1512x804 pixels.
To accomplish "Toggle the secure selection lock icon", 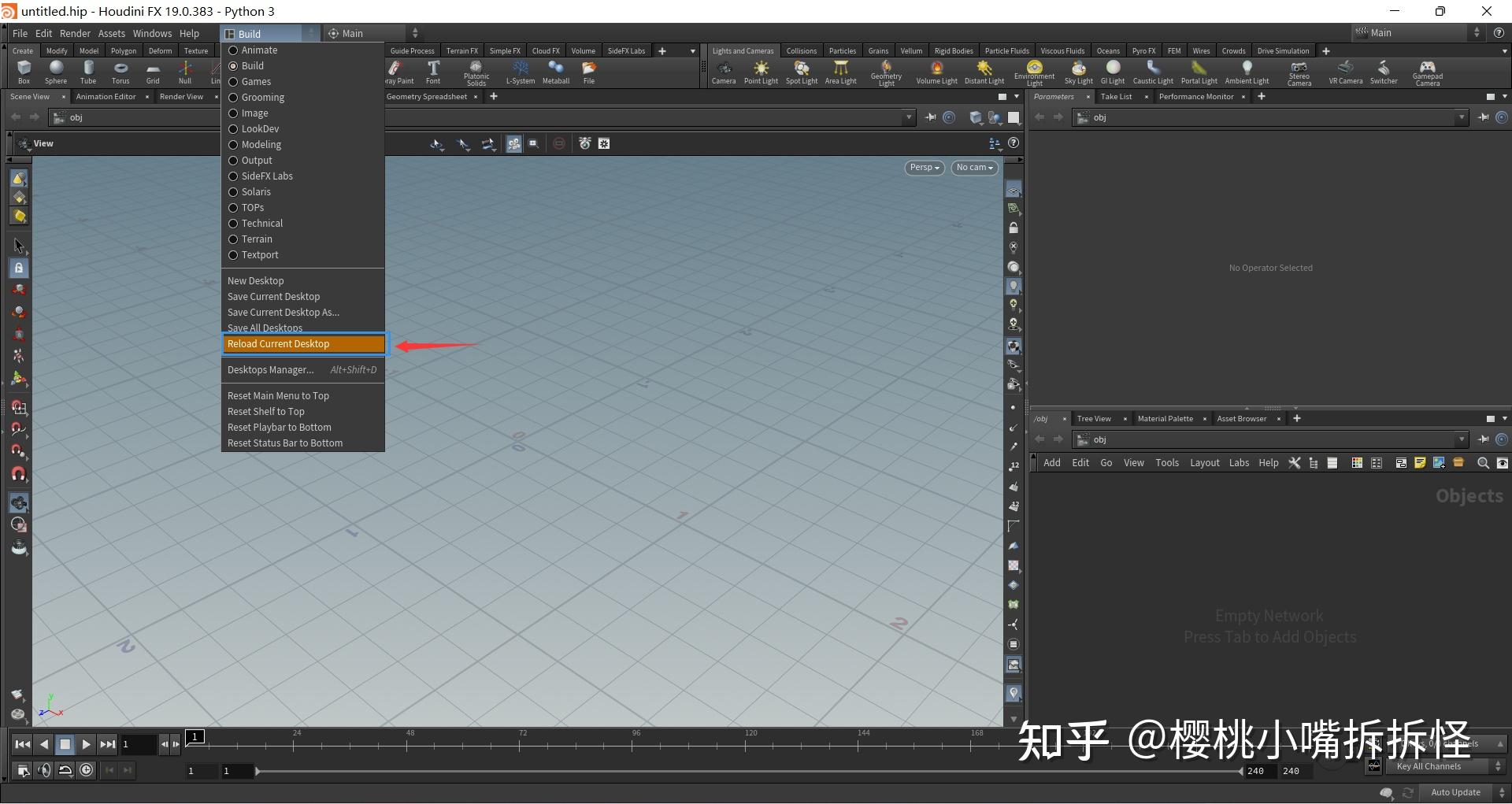I will pos(18,268).
